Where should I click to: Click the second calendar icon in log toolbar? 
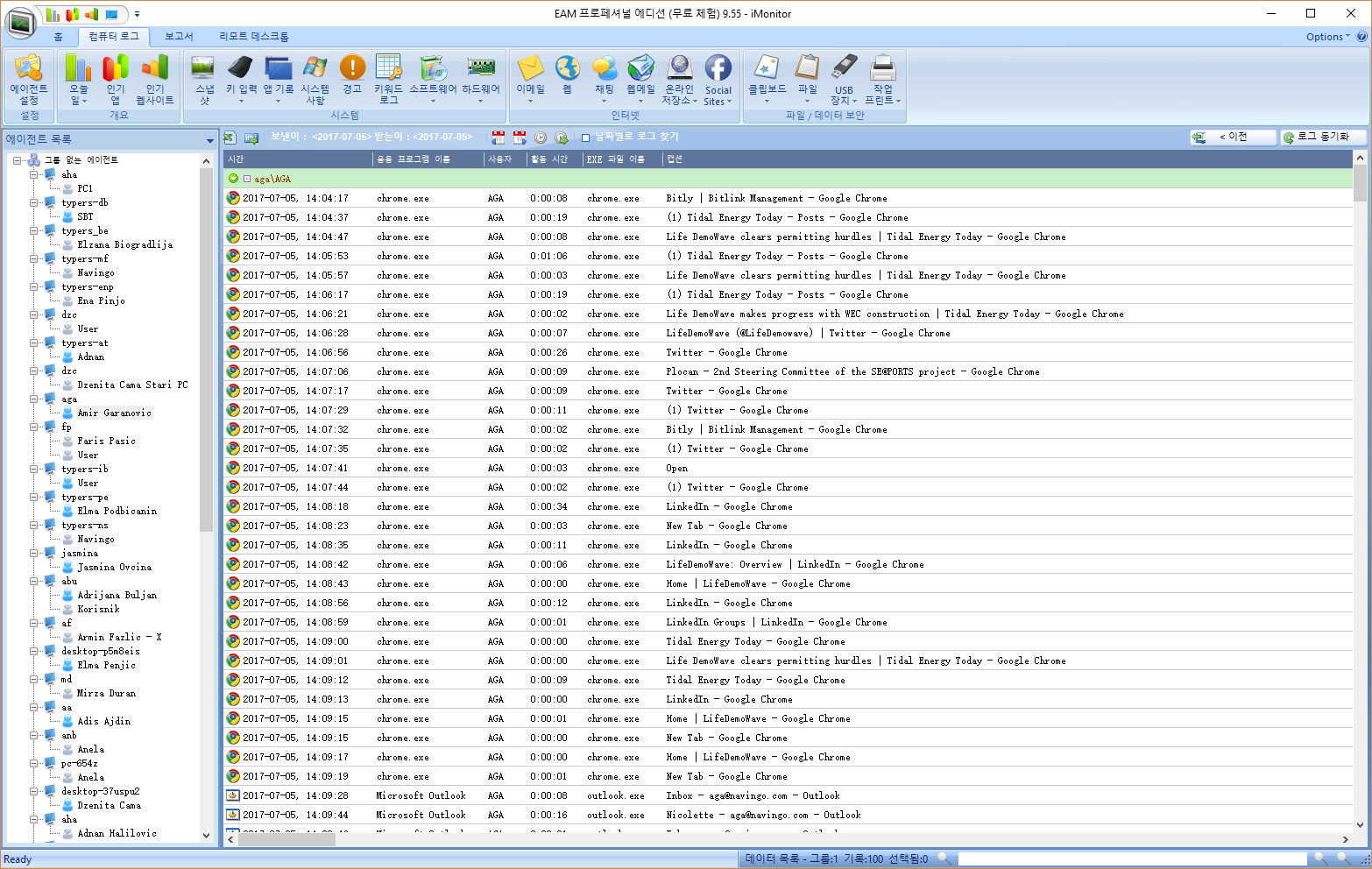tap(520, 138)
